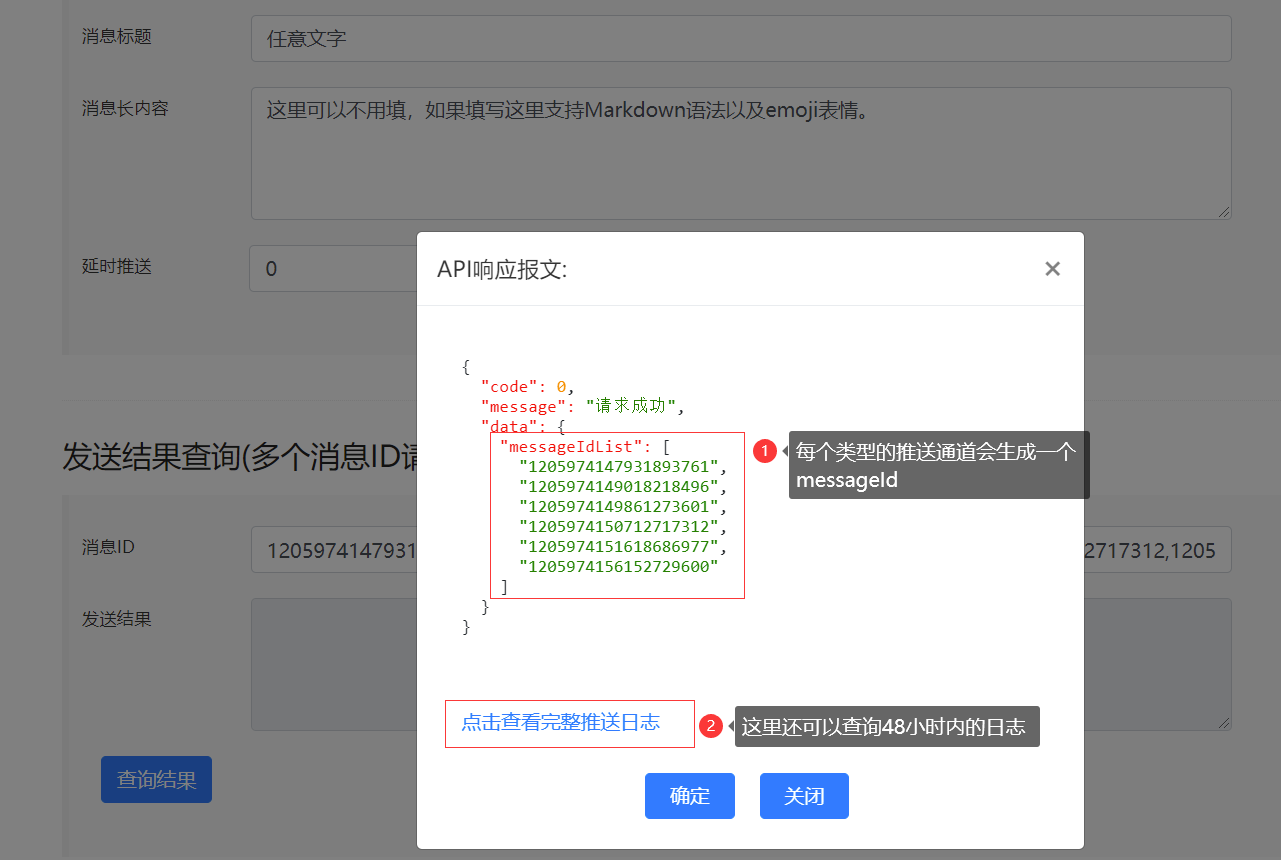Click the "data" key in response
Image resolution: width=1281 pixels, height=860 pixels.
click(x=509, y=426)
